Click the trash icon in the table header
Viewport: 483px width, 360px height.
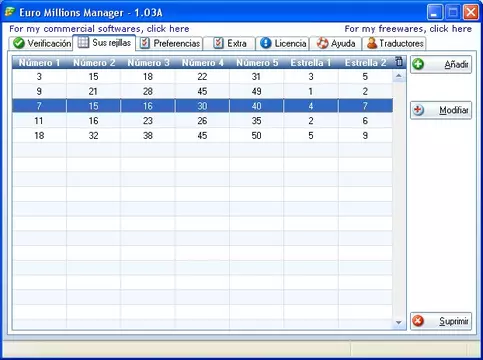click(x=399, y=62)
